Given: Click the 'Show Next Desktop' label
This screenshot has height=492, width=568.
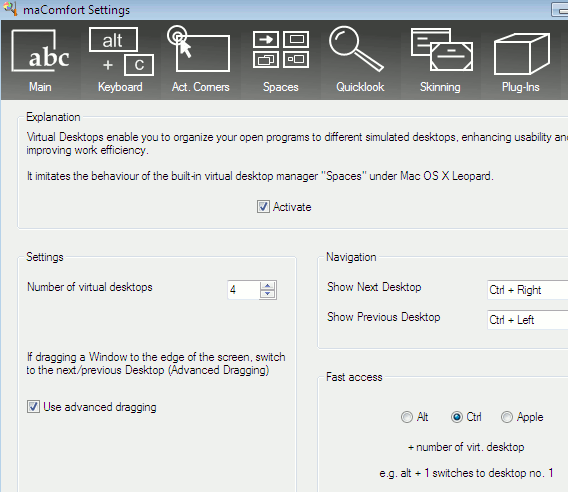Looking at the screenshot, I should (x=374, y=287).
